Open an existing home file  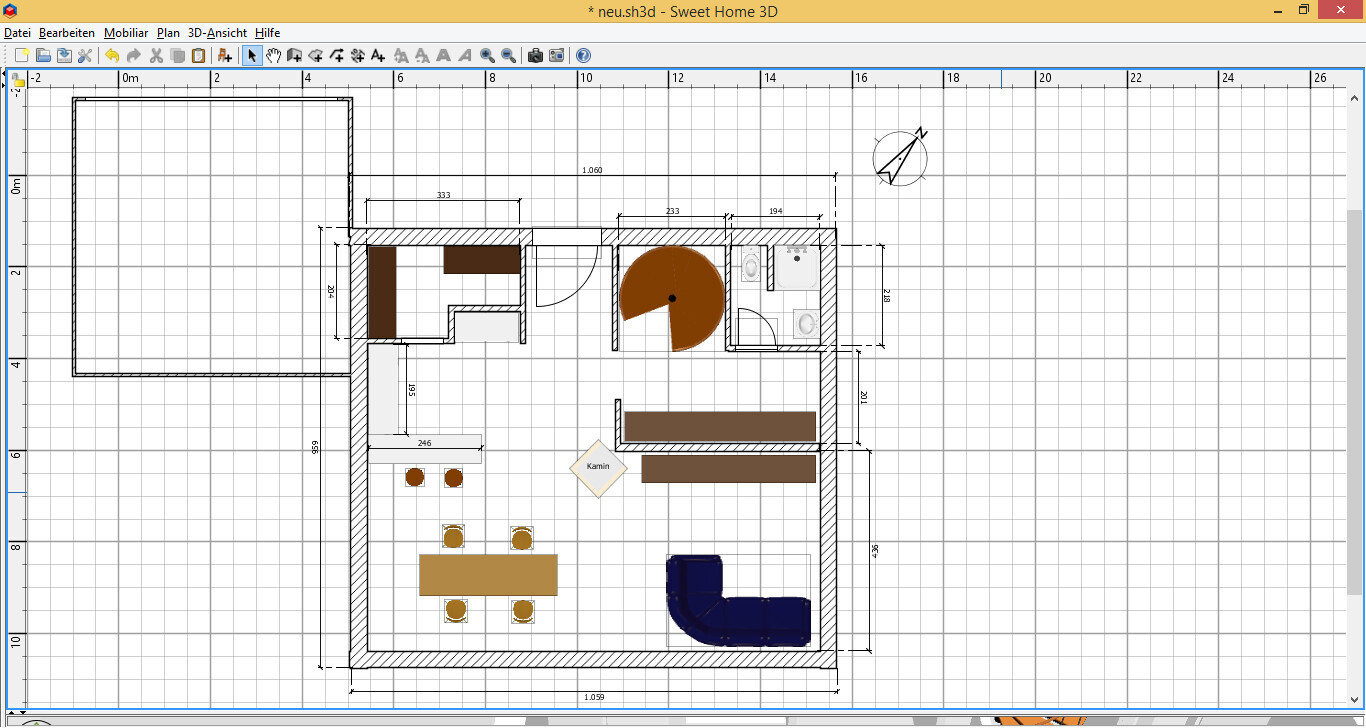pos(43,56)
